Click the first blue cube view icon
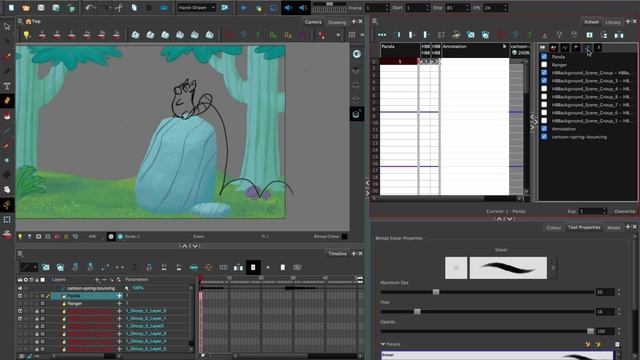Image resolution: width=640 pixels, height=360 pixels. click(136, 35)
